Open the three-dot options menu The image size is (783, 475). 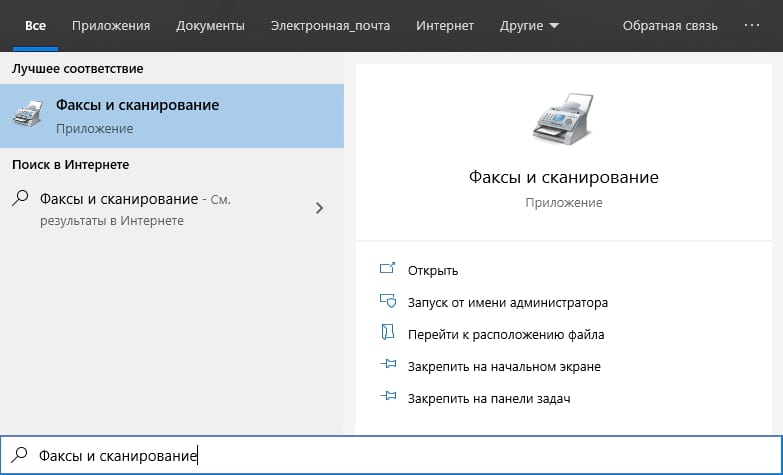point(752,25)
